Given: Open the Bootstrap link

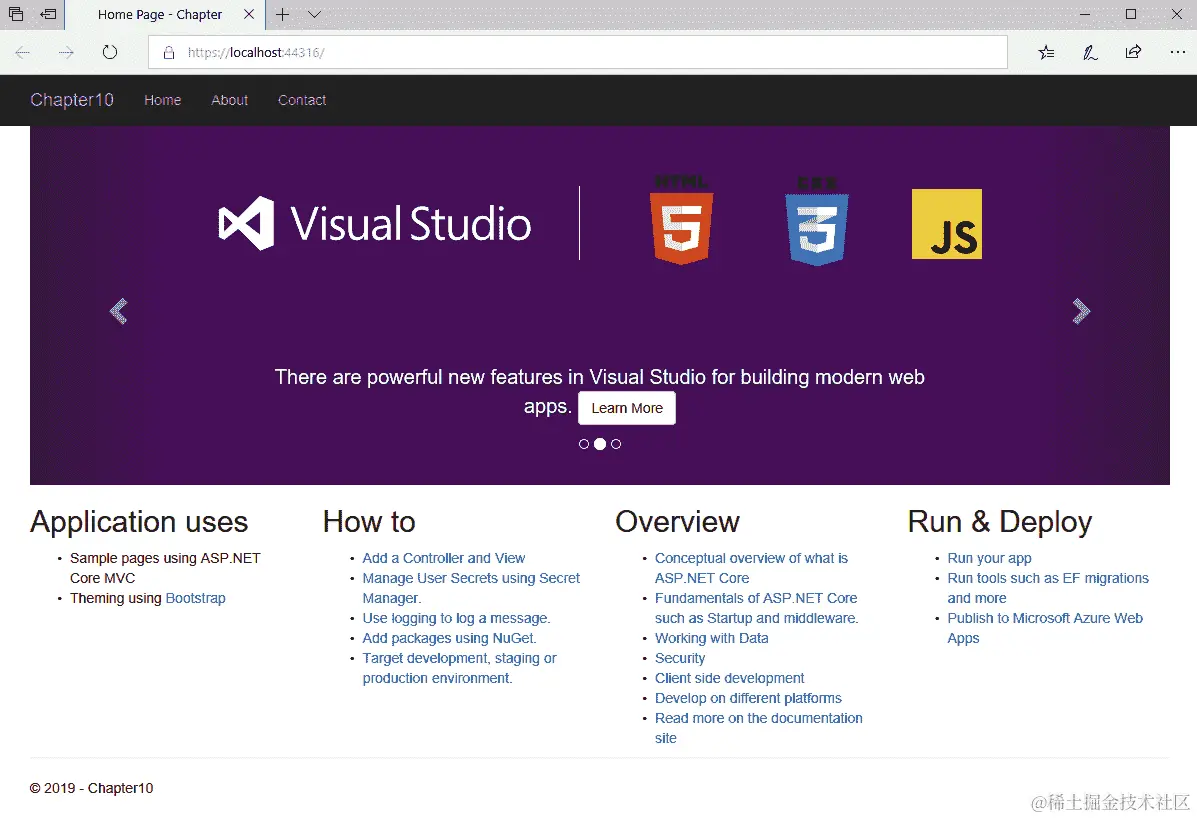Looking at the screenshot, I should [195, 598].
